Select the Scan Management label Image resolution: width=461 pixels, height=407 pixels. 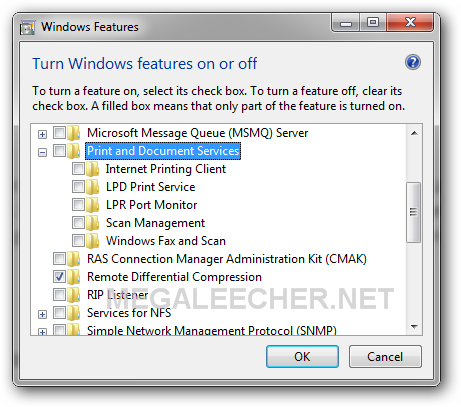coord(155,223)
